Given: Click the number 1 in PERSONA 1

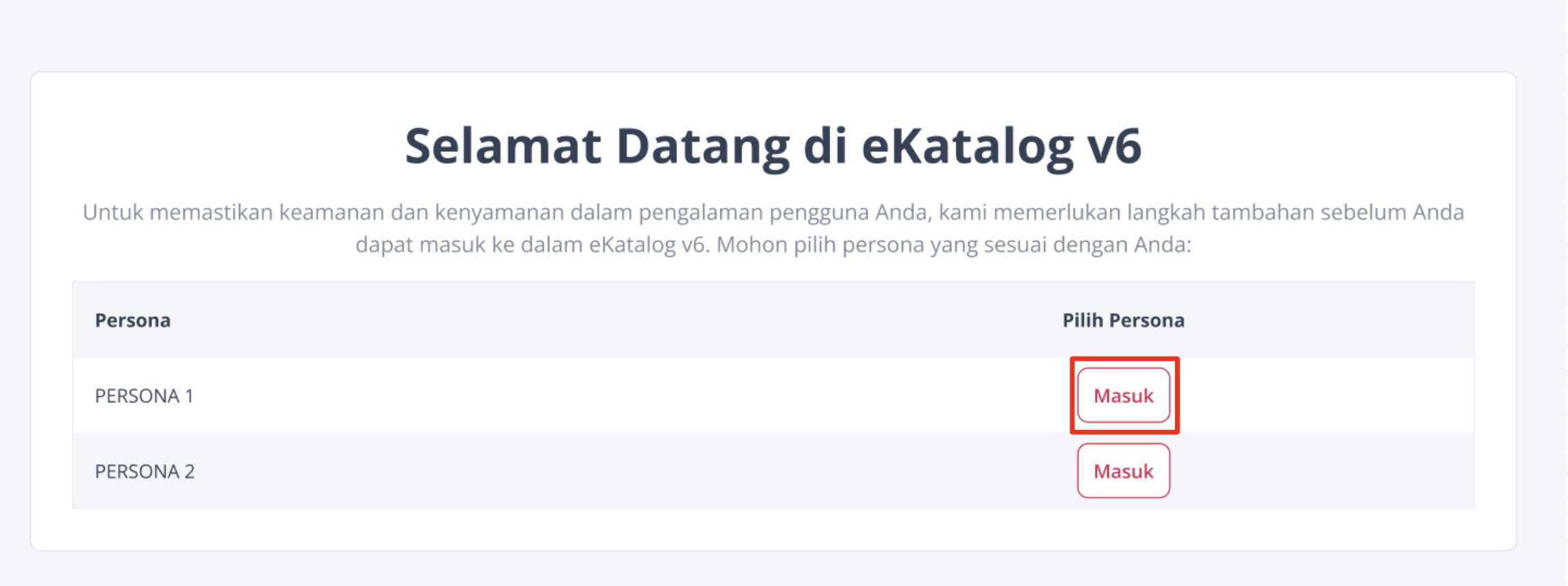Looking at the screenshot, I should (x=188, y=396).
